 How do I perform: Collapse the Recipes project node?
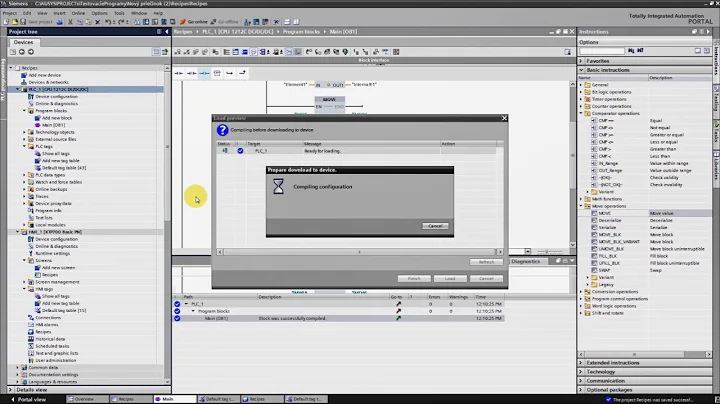coord(11,68)
